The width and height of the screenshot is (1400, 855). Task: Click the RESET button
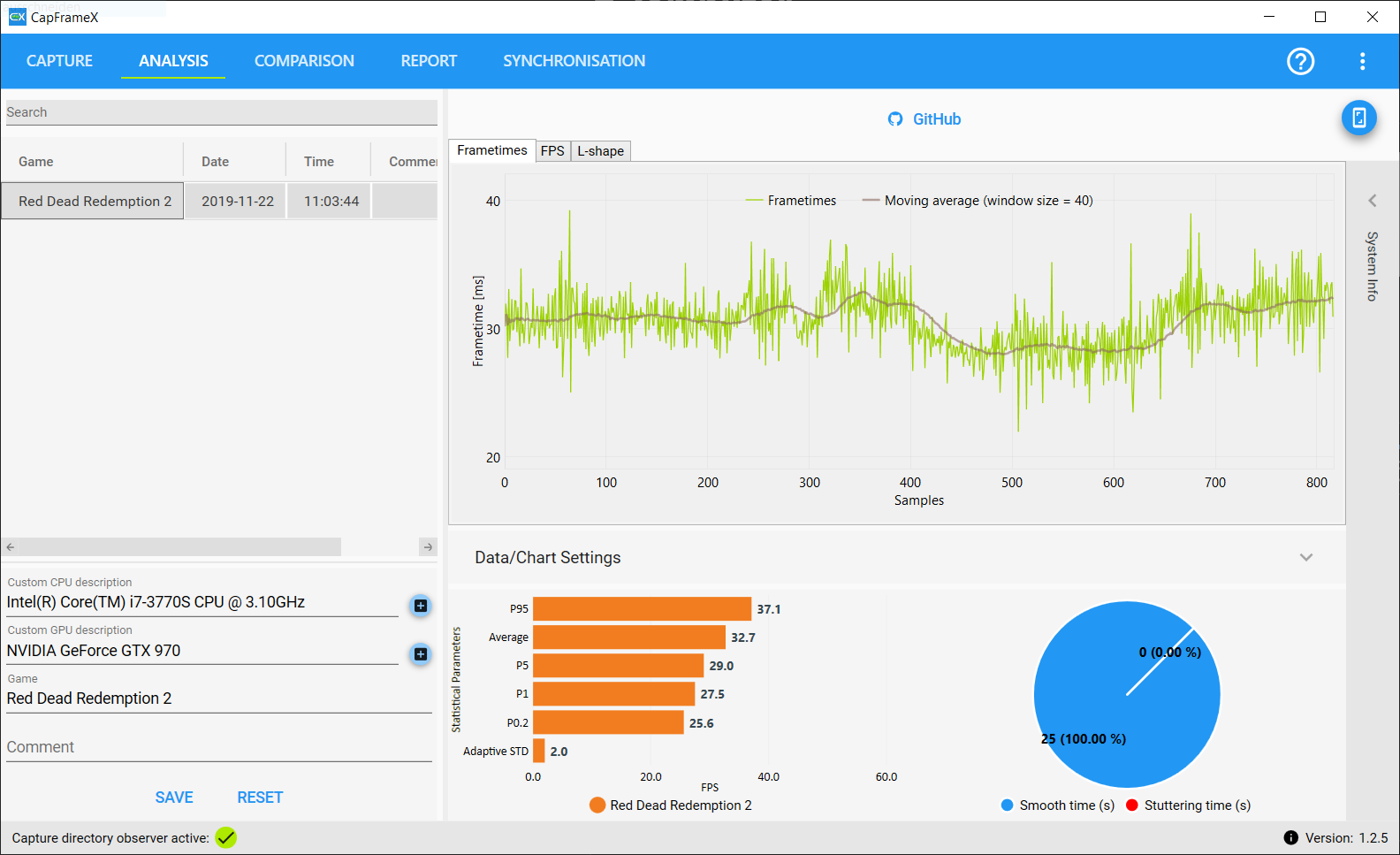tap(260, 798)
